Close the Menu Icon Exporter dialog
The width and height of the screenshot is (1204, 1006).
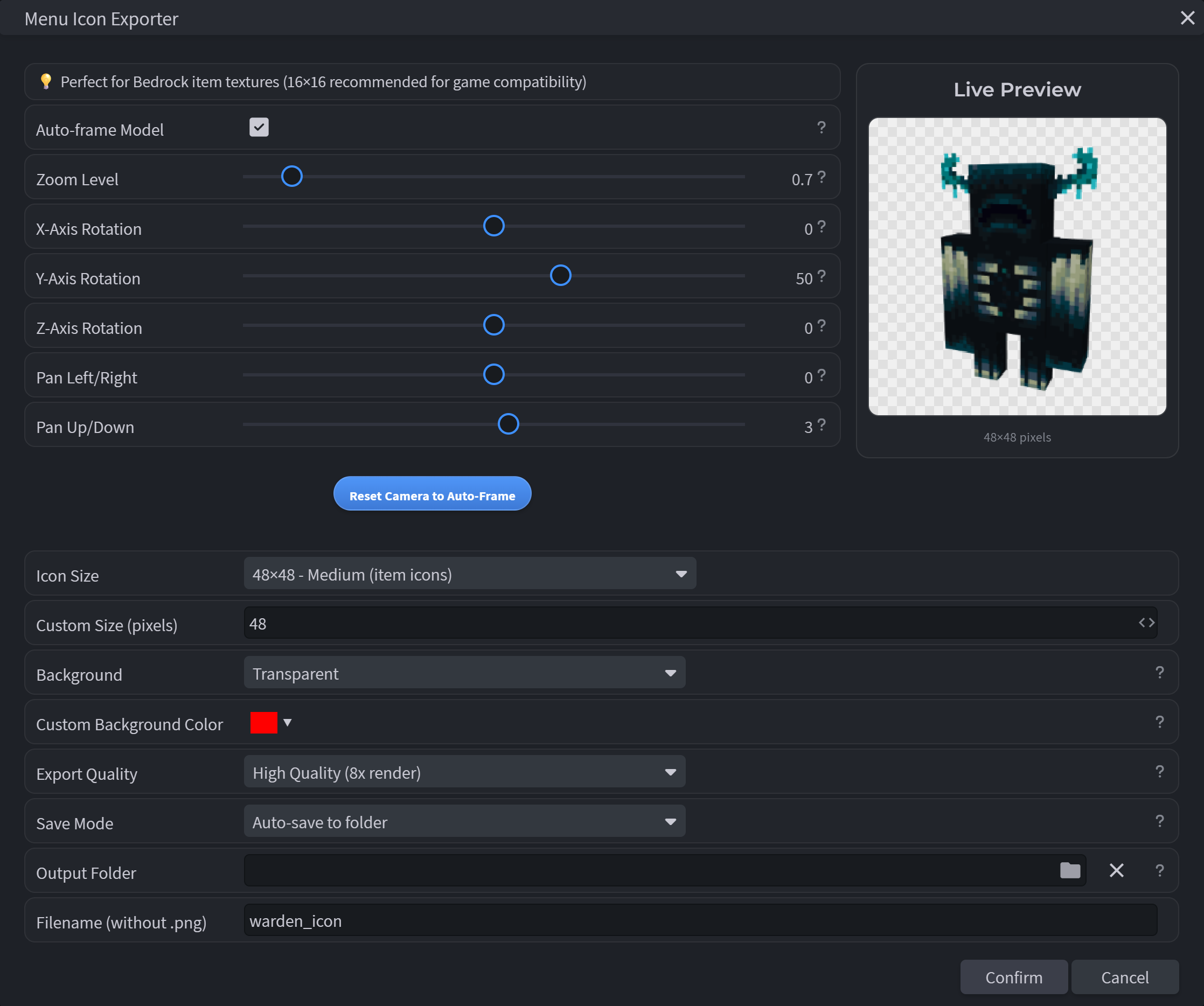pos(1187,18)
